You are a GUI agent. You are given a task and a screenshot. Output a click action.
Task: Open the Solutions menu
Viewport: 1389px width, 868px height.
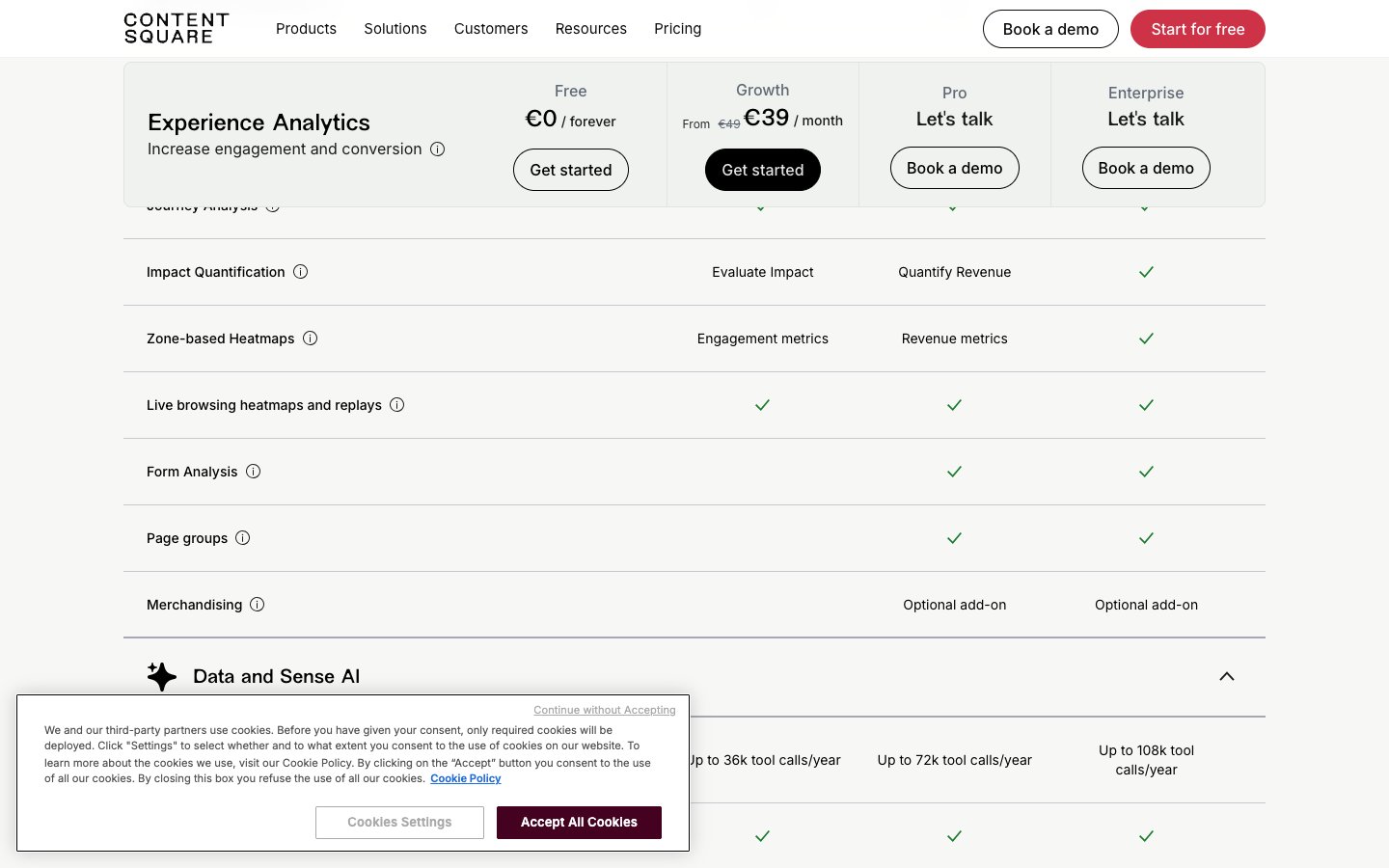pos(395,29)
